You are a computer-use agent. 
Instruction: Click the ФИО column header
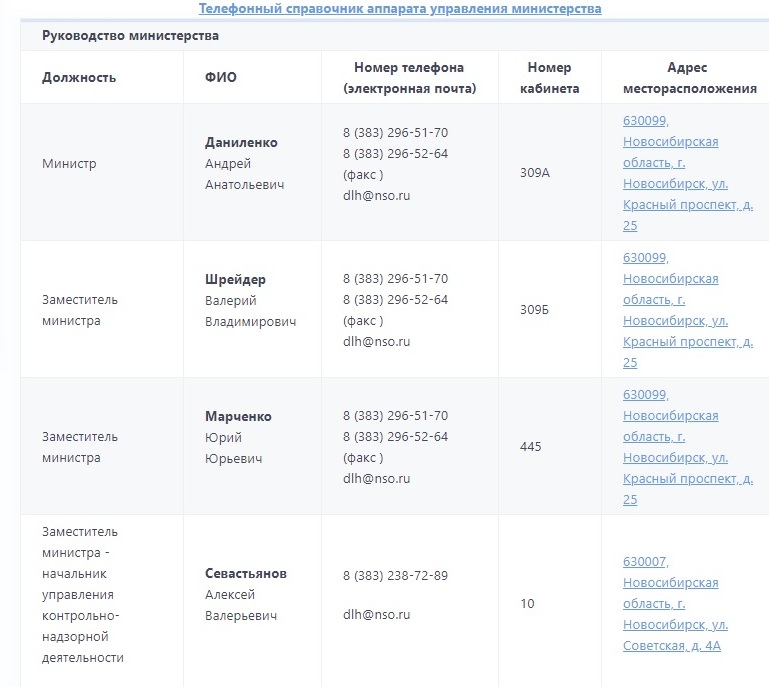click(x=221, y=78)
